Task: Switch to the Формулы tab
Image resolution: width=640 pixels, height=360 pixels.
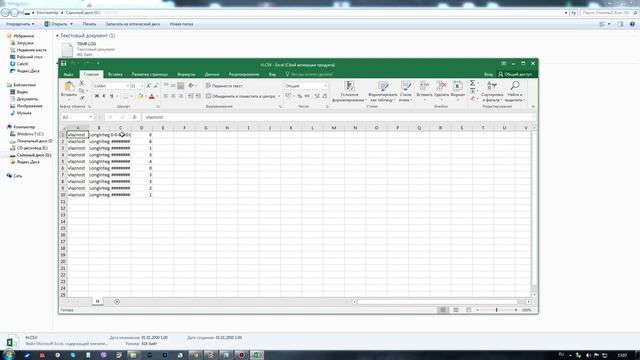Action: pyautogui.click(x=186, y=74)
